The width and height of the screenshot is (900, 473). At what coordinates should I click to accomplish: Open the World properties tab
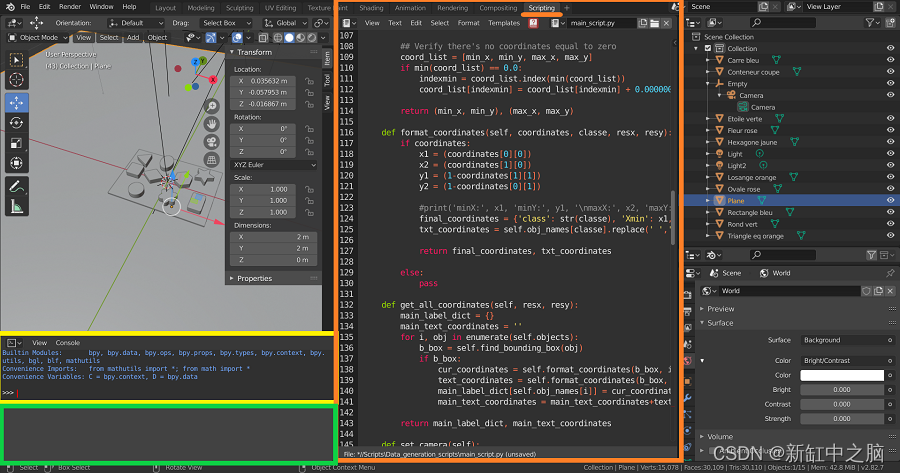[688, 360]
